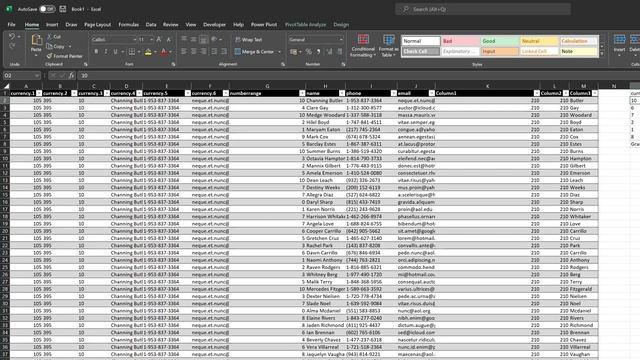Viewport: 640px width, 360px height.
Task: Click the Decrease Decimal icon
Action: click(339, 52)
